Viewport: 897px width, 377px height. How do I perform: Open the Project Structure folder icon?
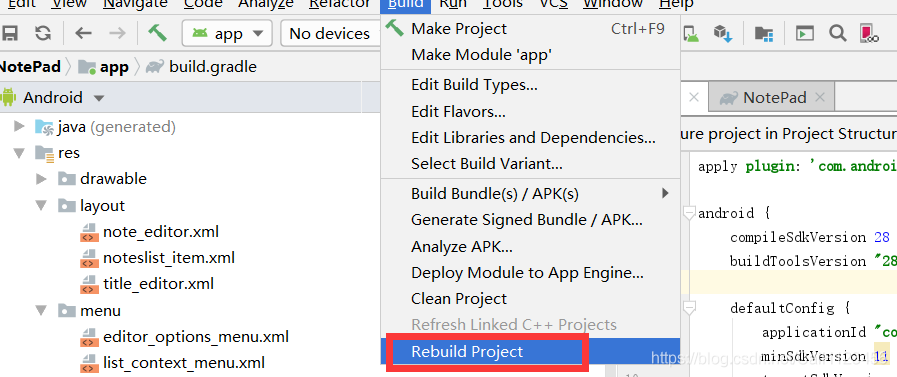(764, 34)
